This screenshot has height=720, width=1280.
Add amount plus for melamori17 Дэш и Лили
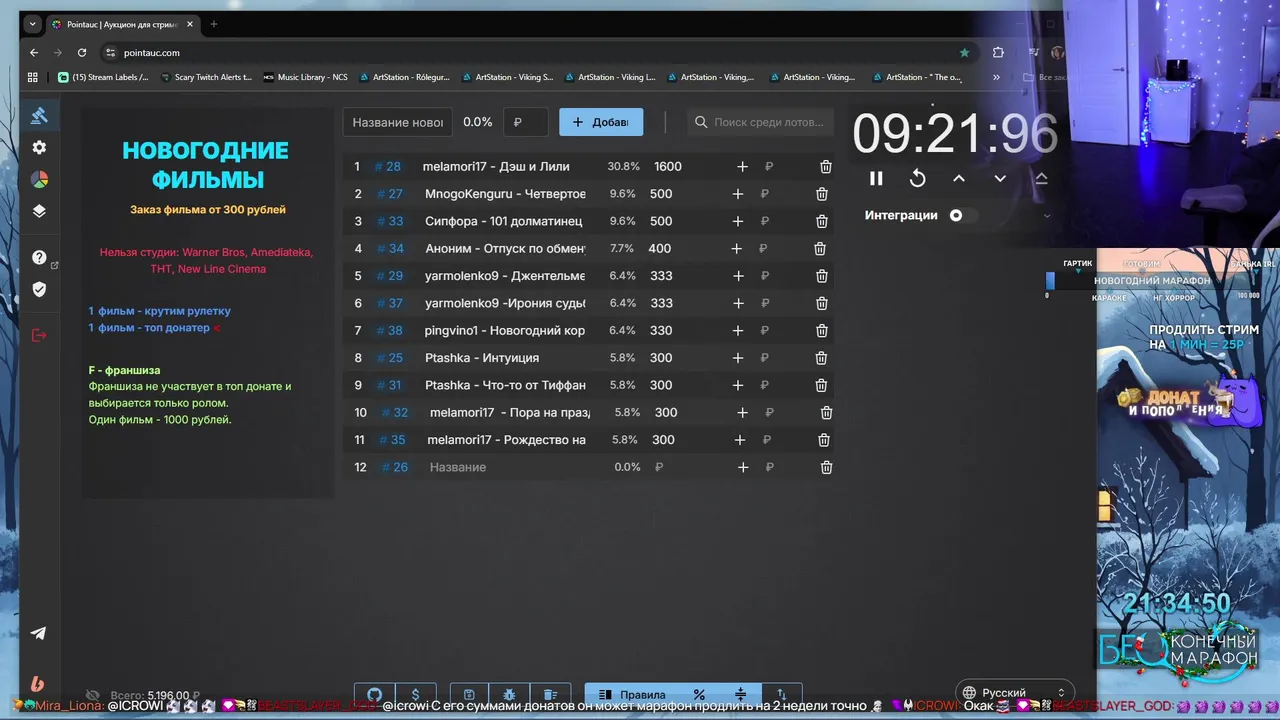pos(742,167)
